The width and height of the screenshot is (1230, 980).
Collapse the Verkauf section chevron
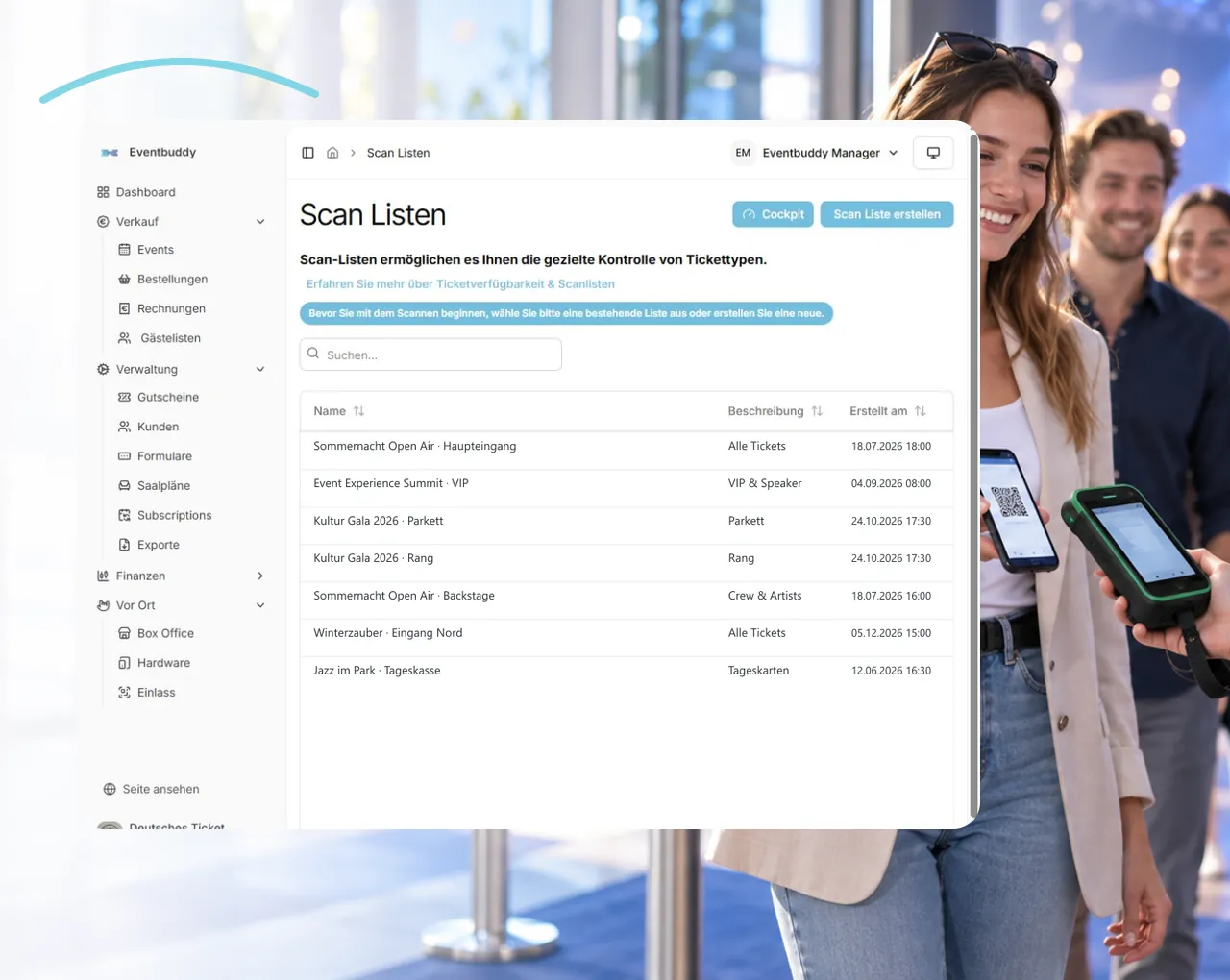click(260, 222)
